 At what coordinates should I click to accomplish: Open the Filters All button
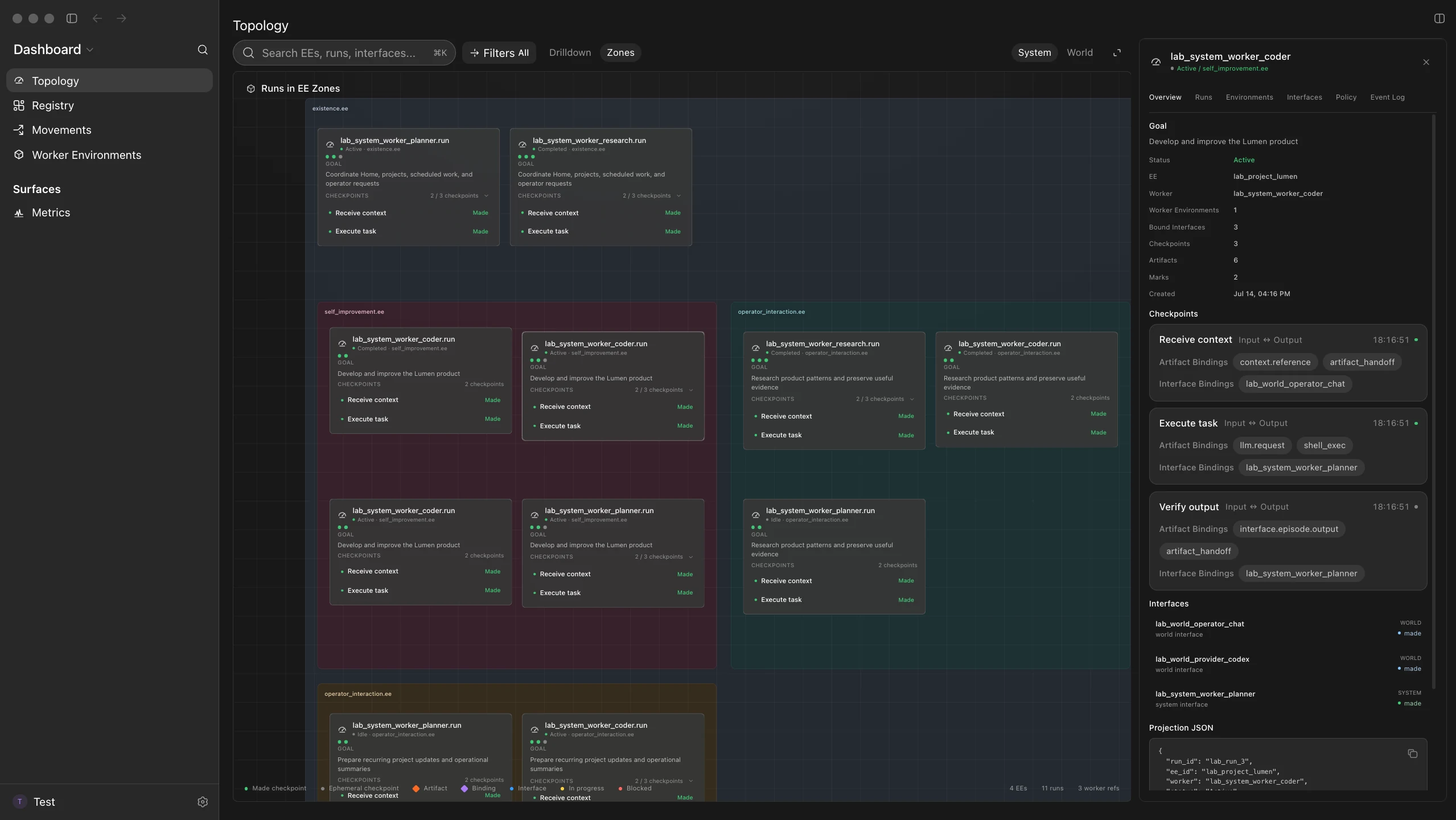pyautogui.click(x=499, y=52)
